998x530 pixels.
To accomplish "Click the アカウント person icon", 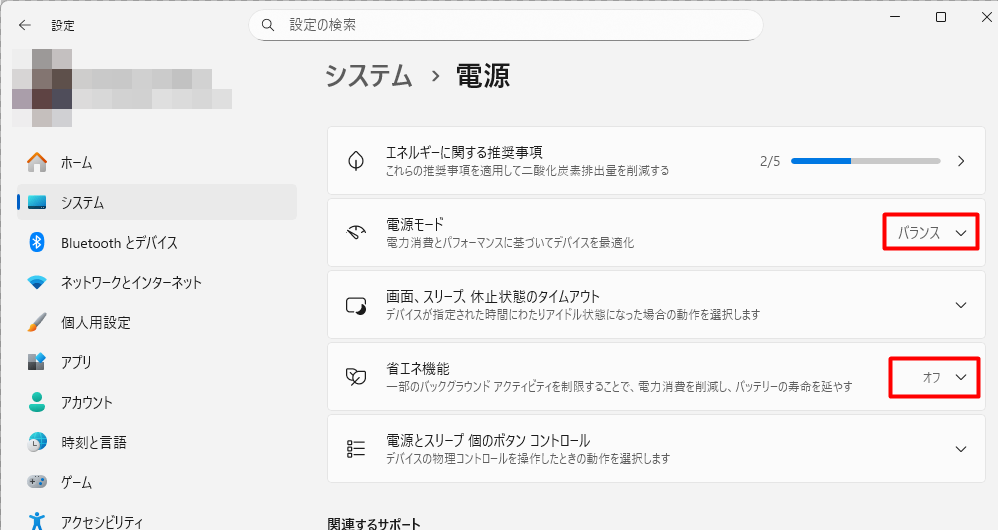I will click(x=37, y=402).
